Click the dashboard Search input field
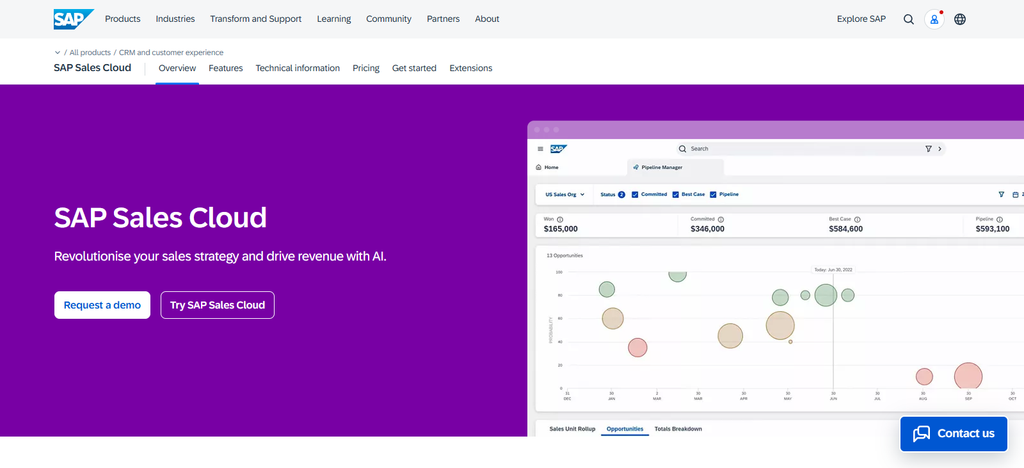This screenshot has height=468, width=1024. pos(810,149)
